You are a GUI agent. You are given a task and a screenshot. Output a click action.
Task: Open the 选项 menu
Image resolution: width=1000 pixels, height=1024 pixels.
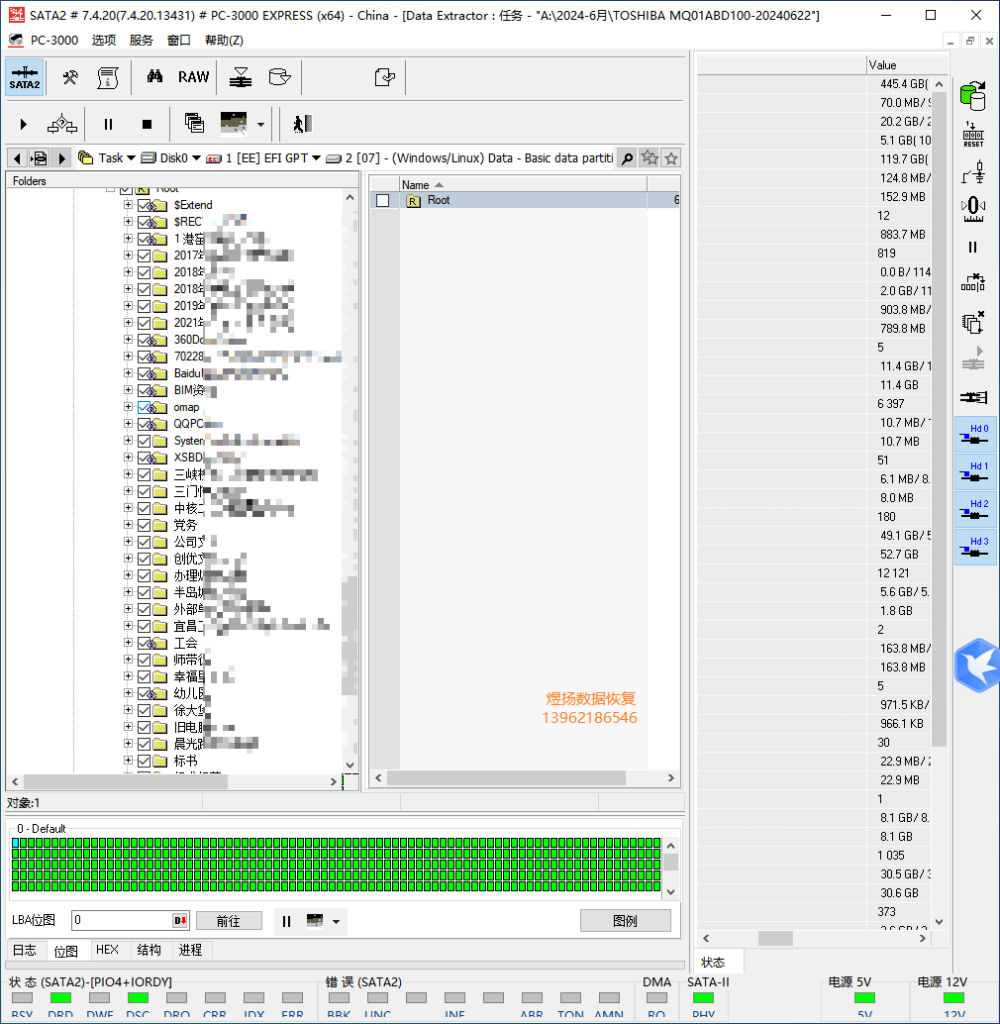[x=104, y=40]
